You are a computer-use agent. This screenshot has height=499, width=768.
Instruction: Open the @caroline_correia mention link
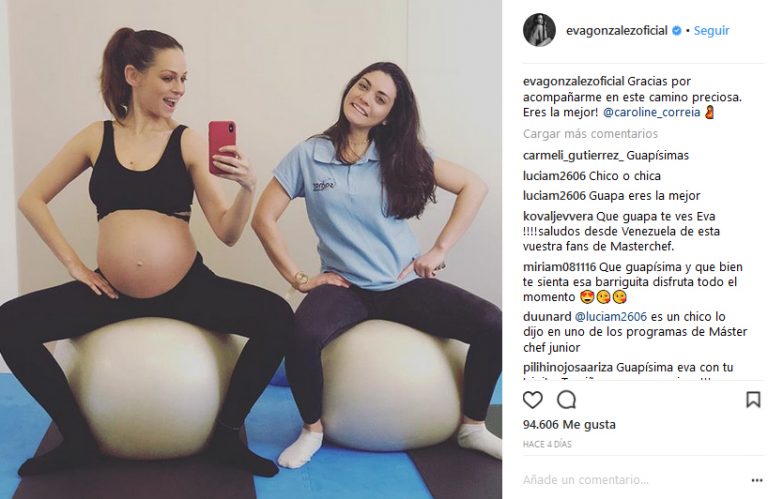pyautogui.click(x=651, y=112)
